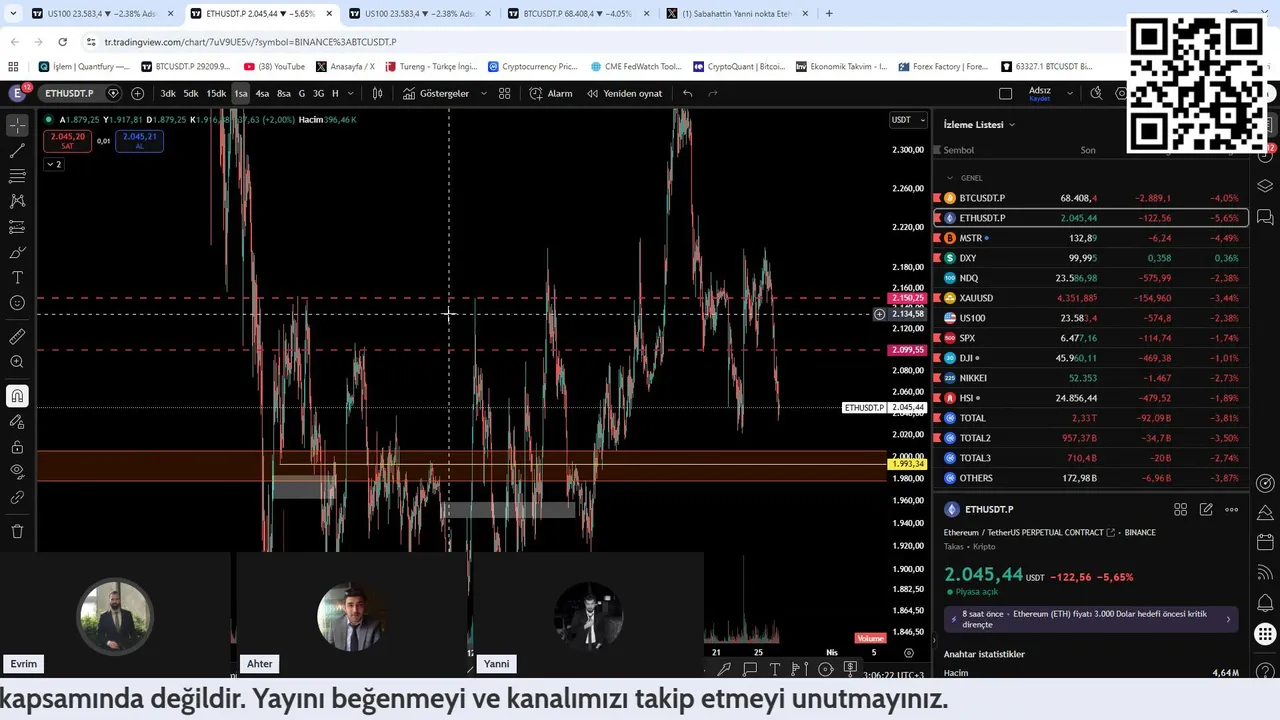Select the 15dk timeframe

pyautogui.click(x=216, y=93)
